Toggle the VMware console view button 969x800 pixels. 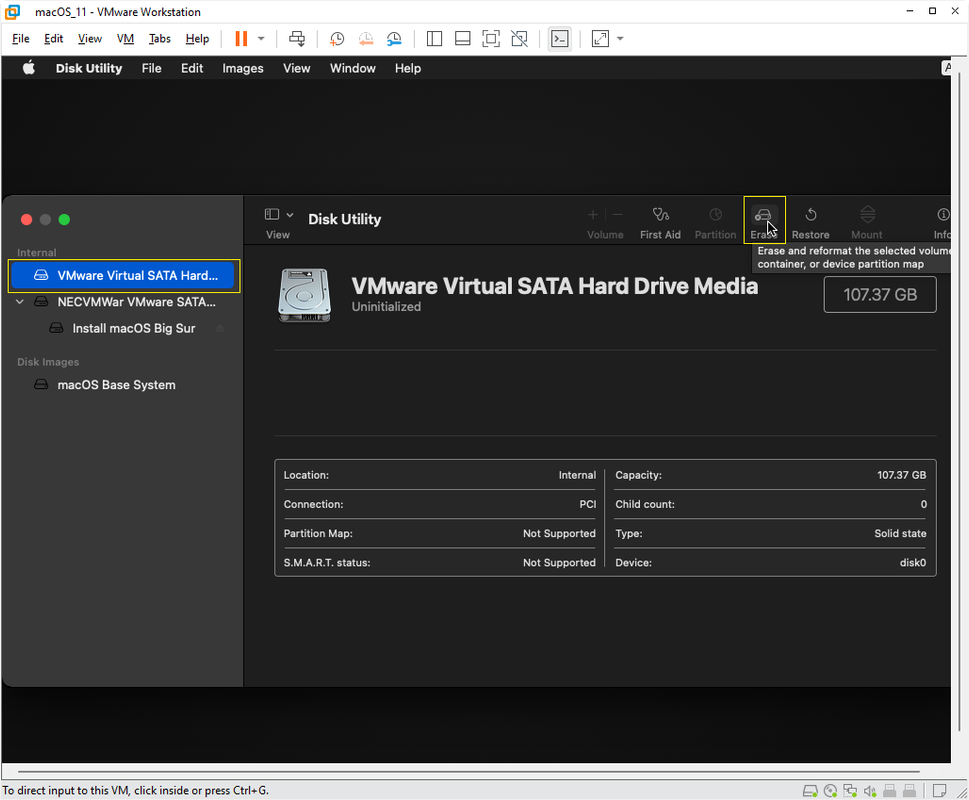pyautogui.click(x=560, y=39)
